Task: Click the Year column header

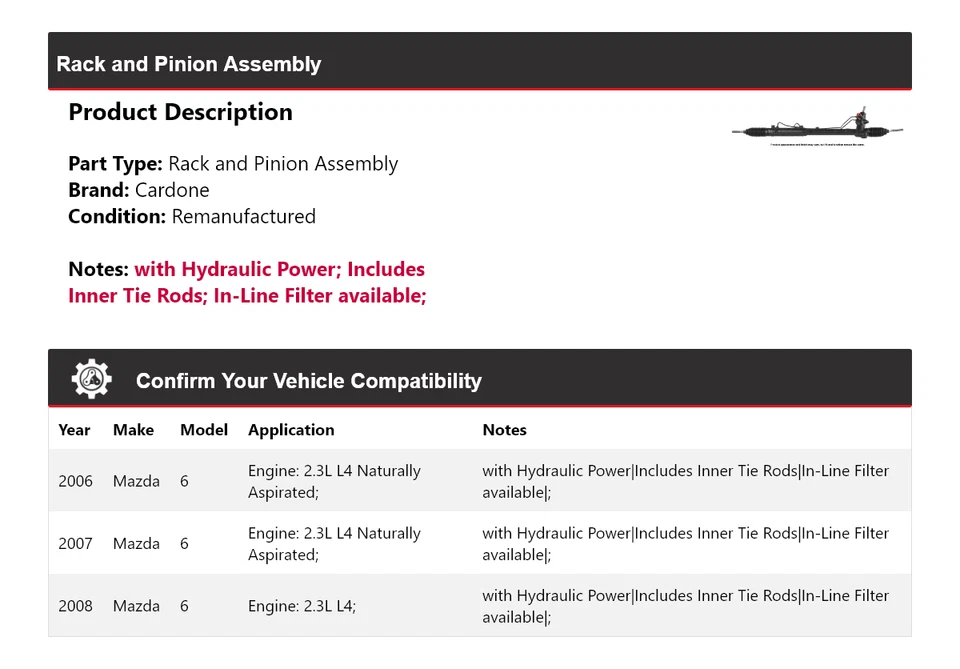Action: click(x=74, y=430)
